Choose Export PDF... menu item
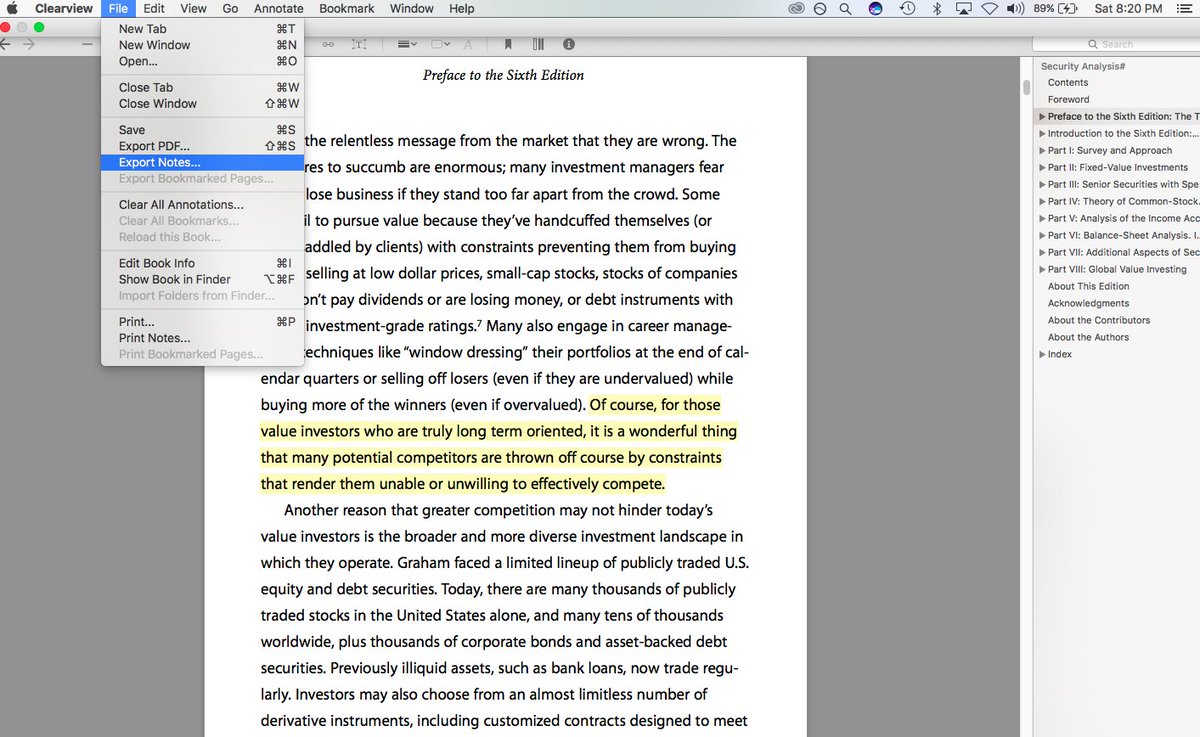This screenshot has width=1200, height=737. coord(203,146)
